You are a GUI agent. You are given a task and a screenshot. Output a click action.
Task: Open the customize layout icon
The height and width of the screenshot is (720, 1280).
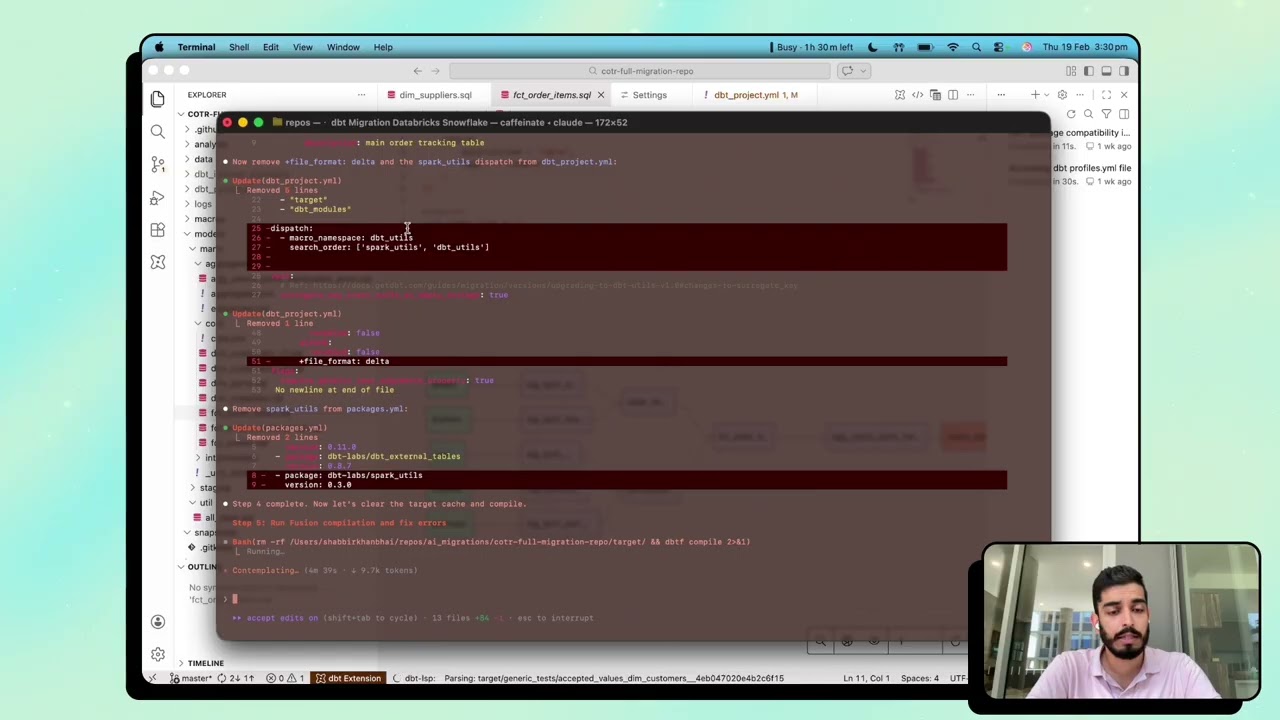coord(1071,71)
